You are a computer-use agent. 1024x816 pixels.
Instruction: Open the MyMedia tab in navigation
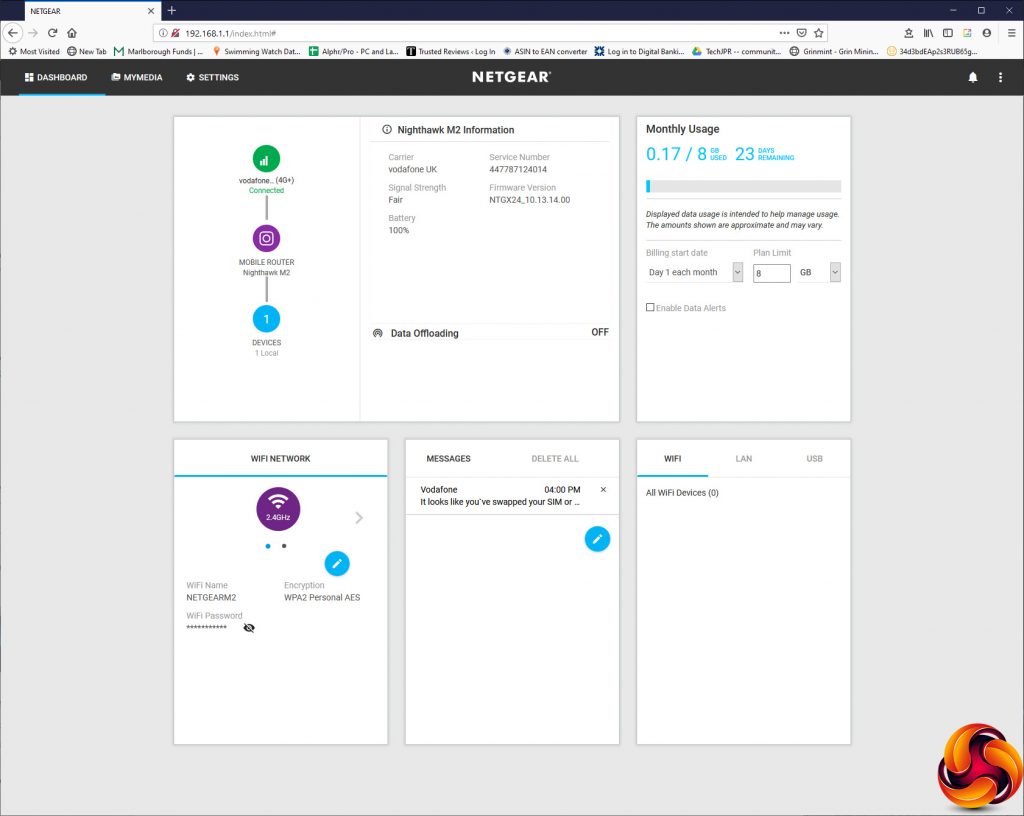[x=137, y=77]
